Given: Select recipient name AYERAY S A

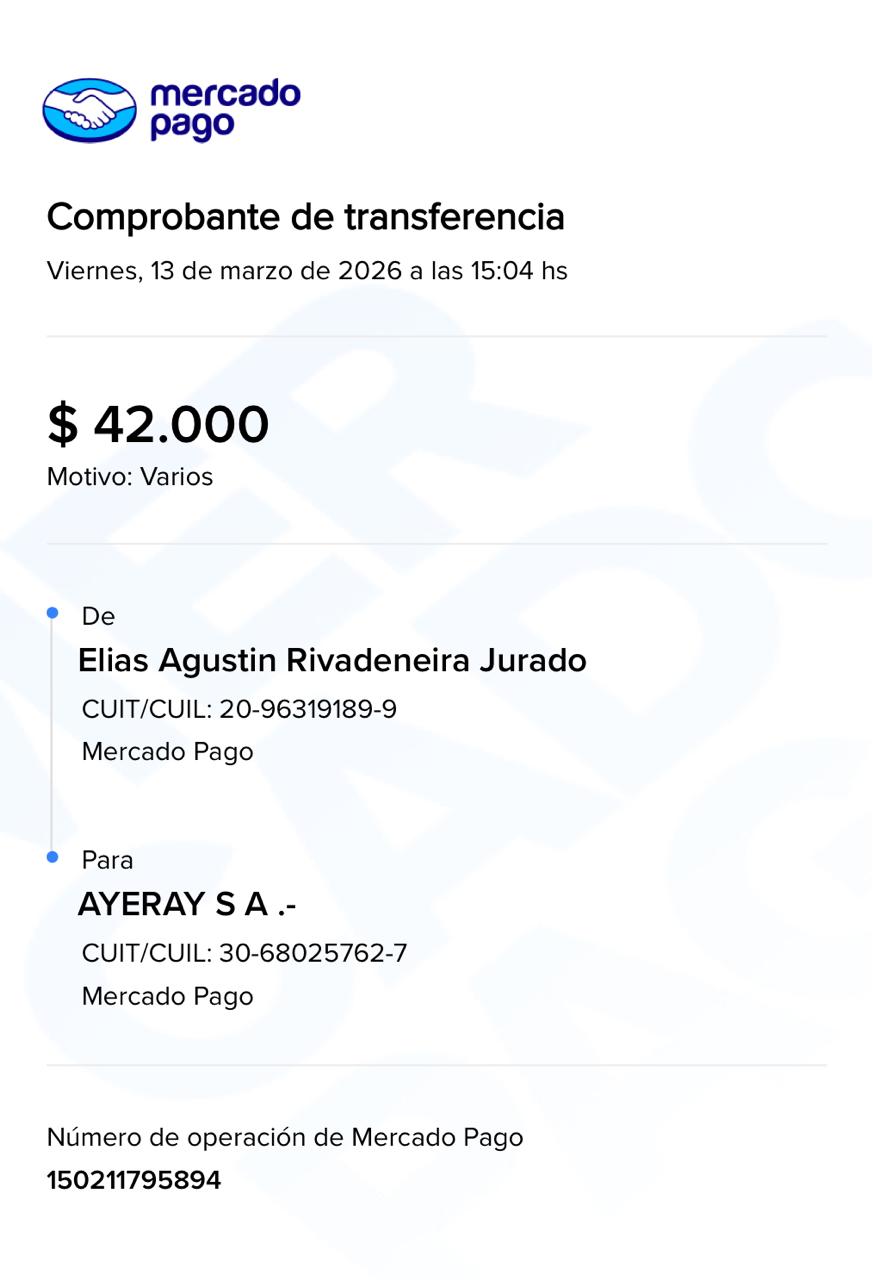Looking at the screenshot, I should (187, 905).
